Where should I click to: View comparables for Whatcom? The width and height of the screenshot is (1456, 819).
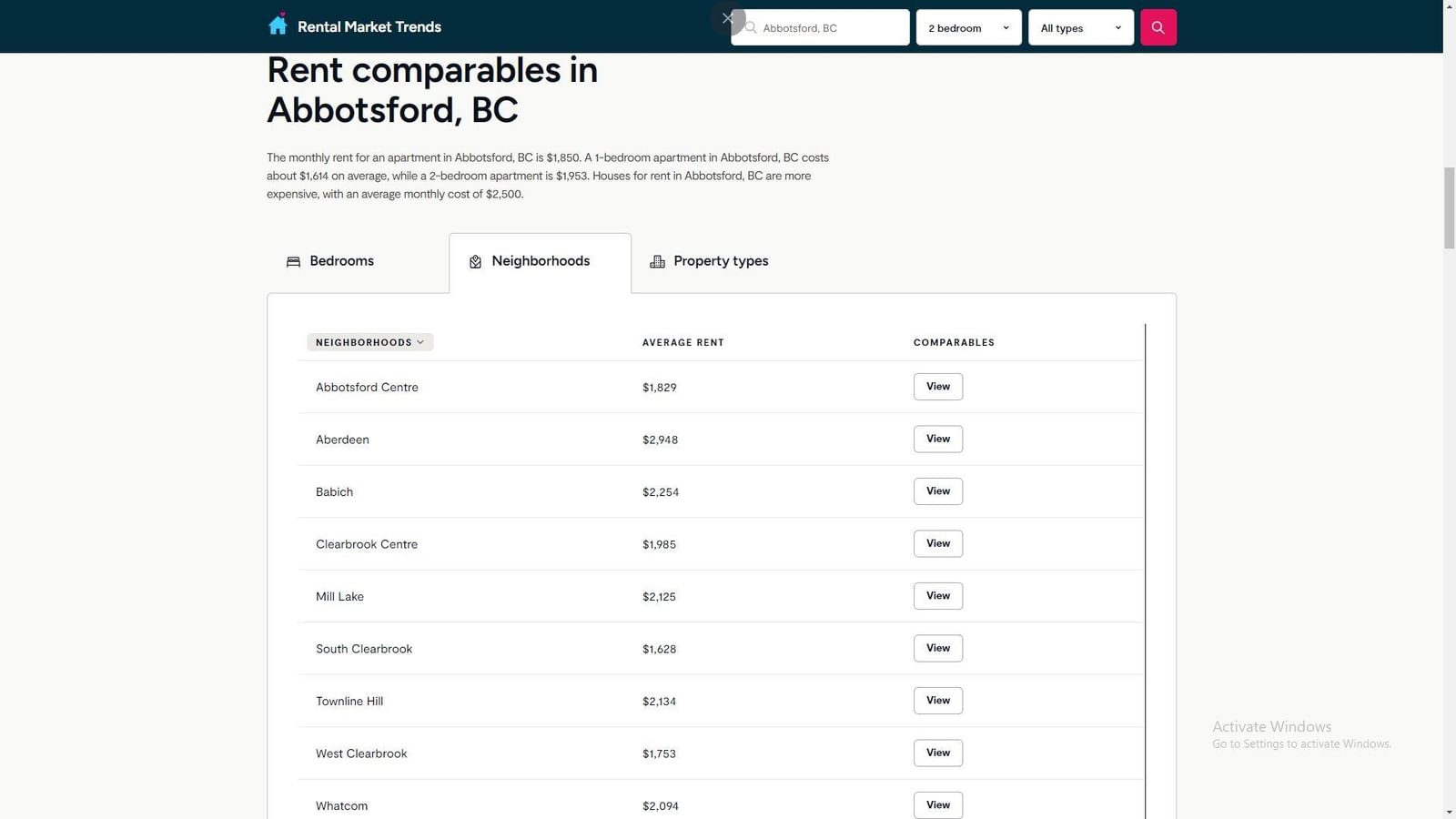[937, 805]
